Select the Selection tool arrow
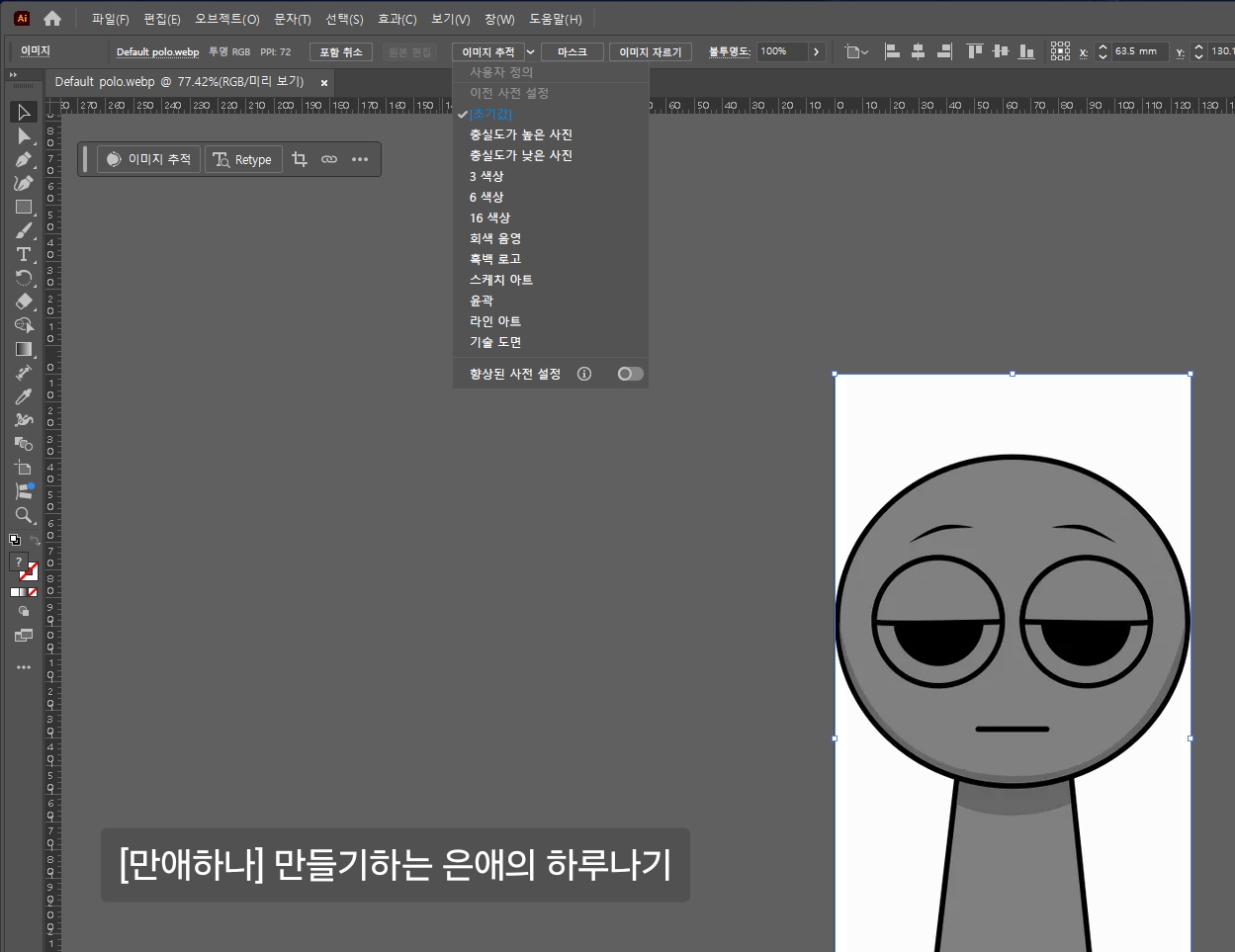The image size is (1235, 952). [x=24, y=112]
